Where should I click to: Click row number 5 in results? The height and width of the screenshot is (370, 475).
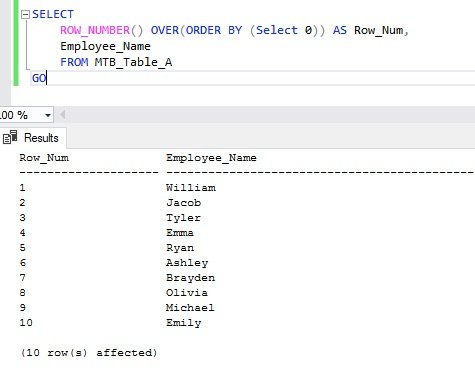[x=22, y=248]
